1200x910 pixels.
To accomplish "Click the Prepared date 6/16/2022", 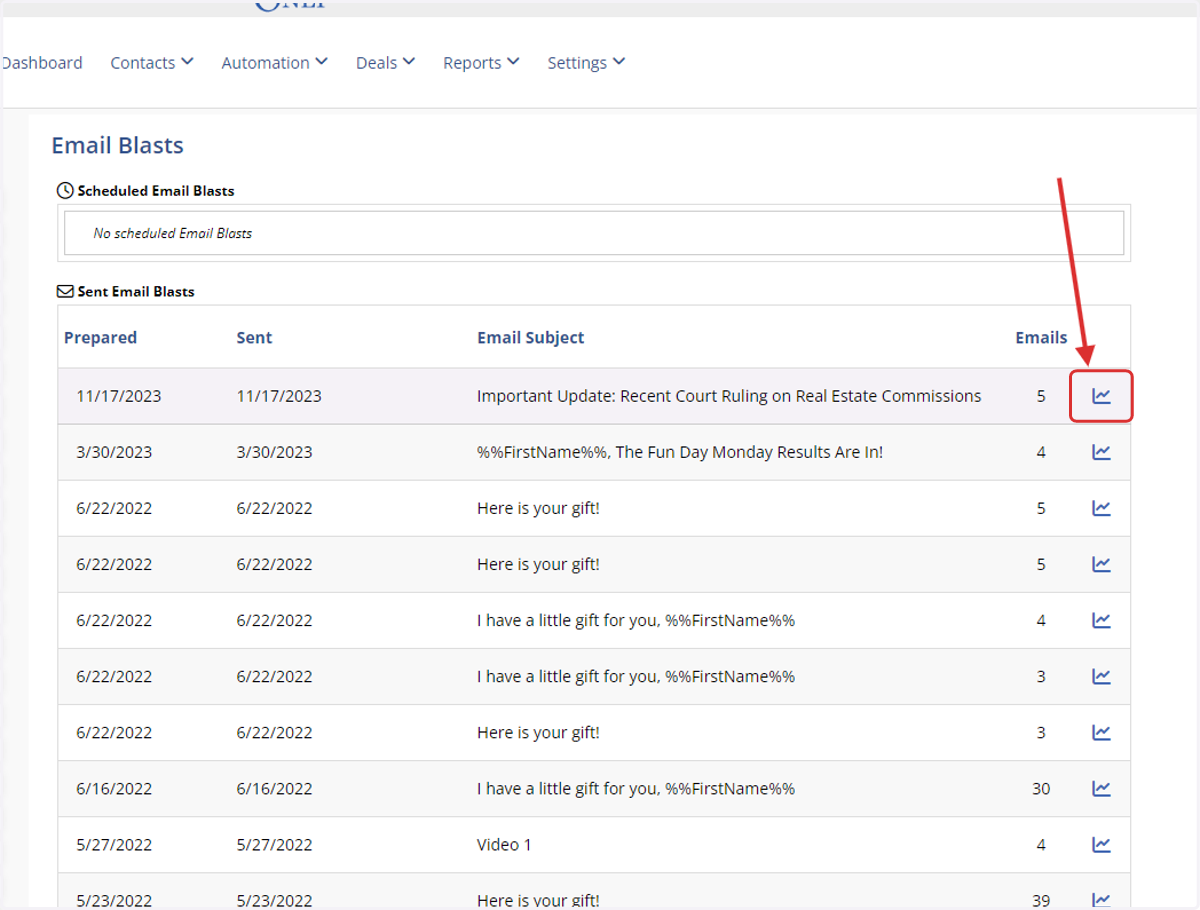I will [x=114, y=788].
